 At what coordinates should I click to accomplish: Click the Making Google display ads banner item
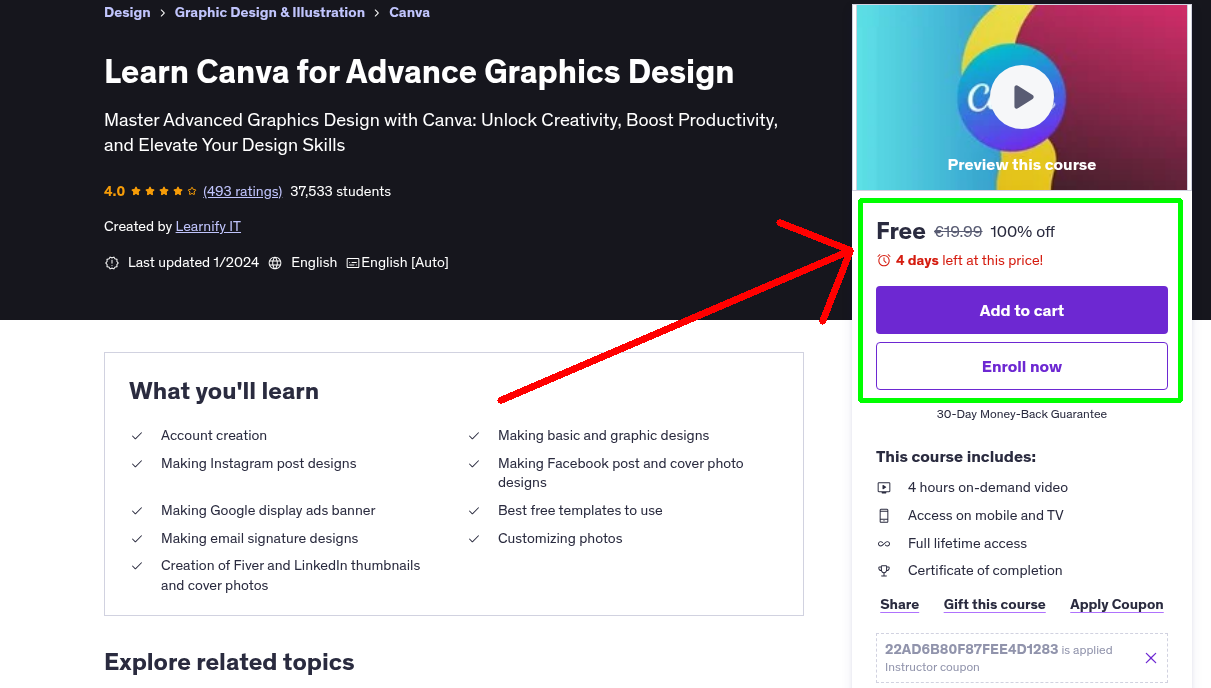click(x=268, y=511)
